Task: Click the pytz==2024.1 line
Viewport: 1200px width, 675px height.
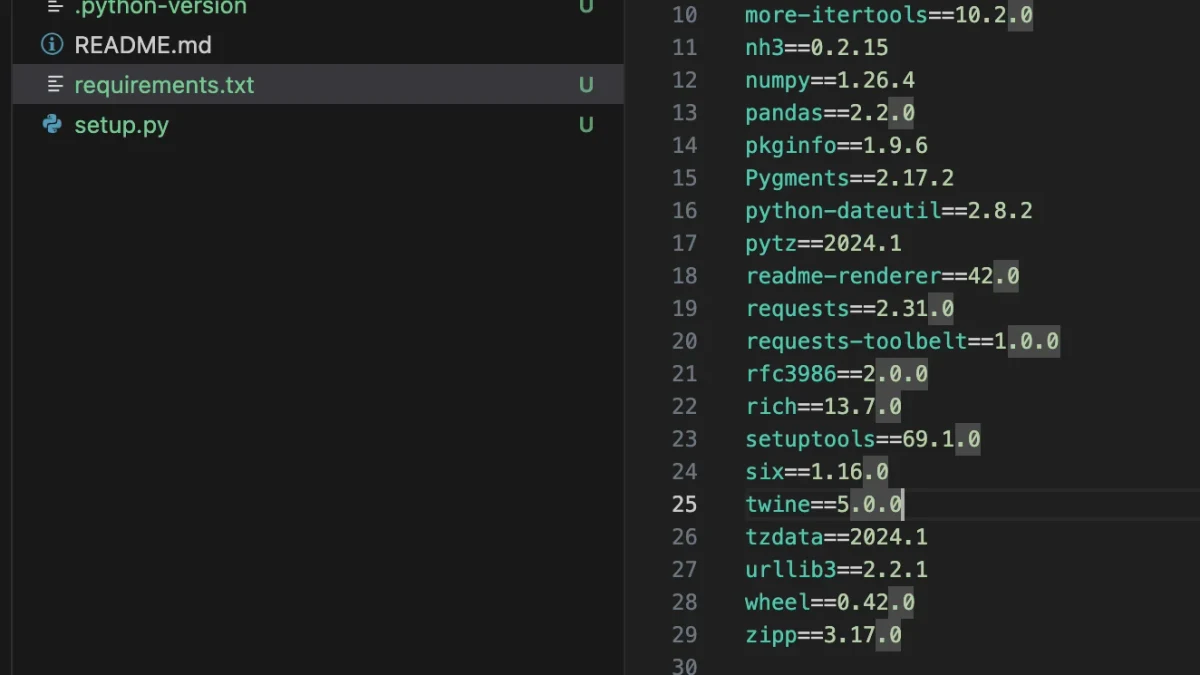Action: tap(823, 243)
